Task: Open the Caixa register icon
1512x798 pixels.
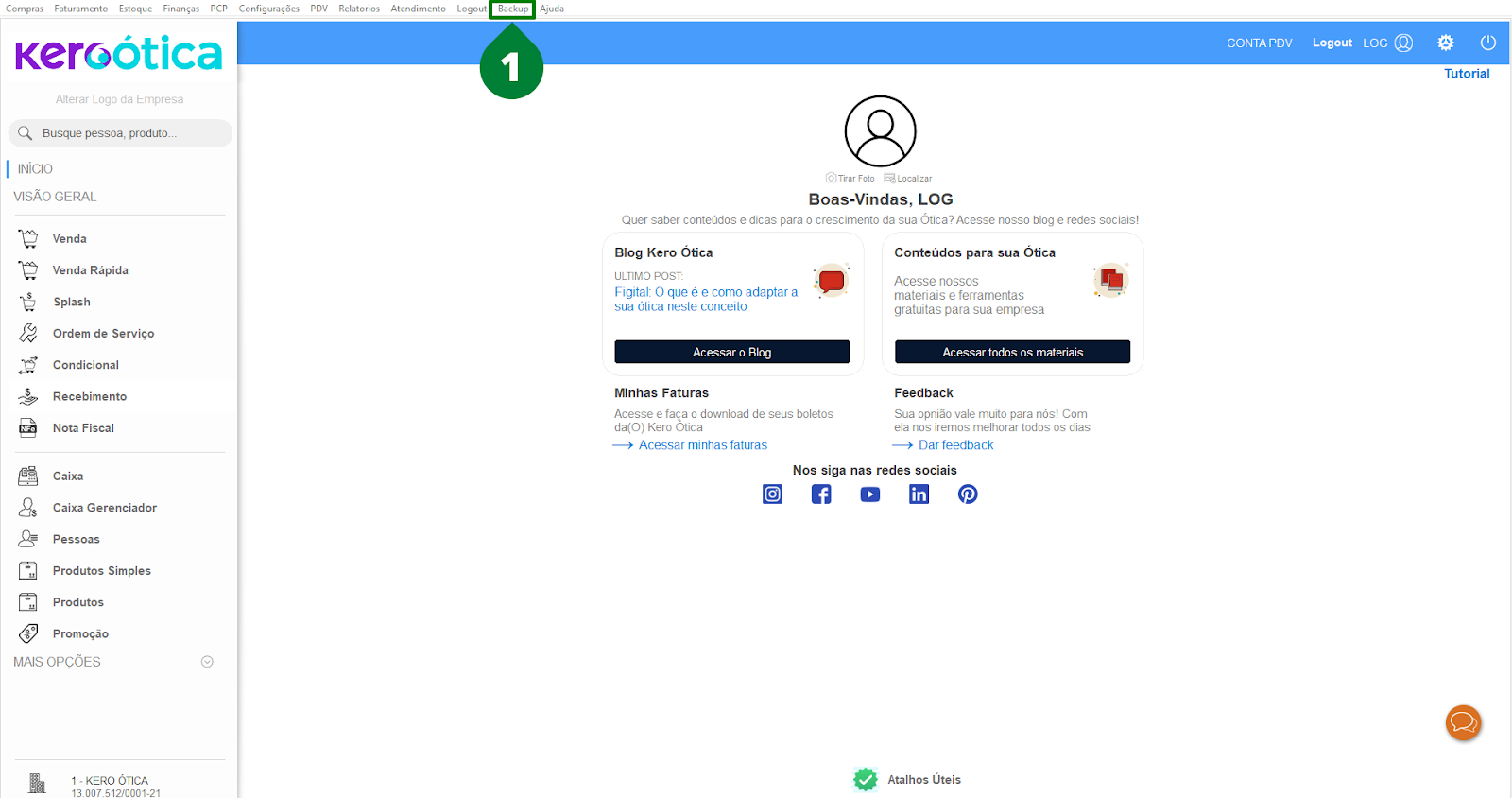Action: [28, 476]
